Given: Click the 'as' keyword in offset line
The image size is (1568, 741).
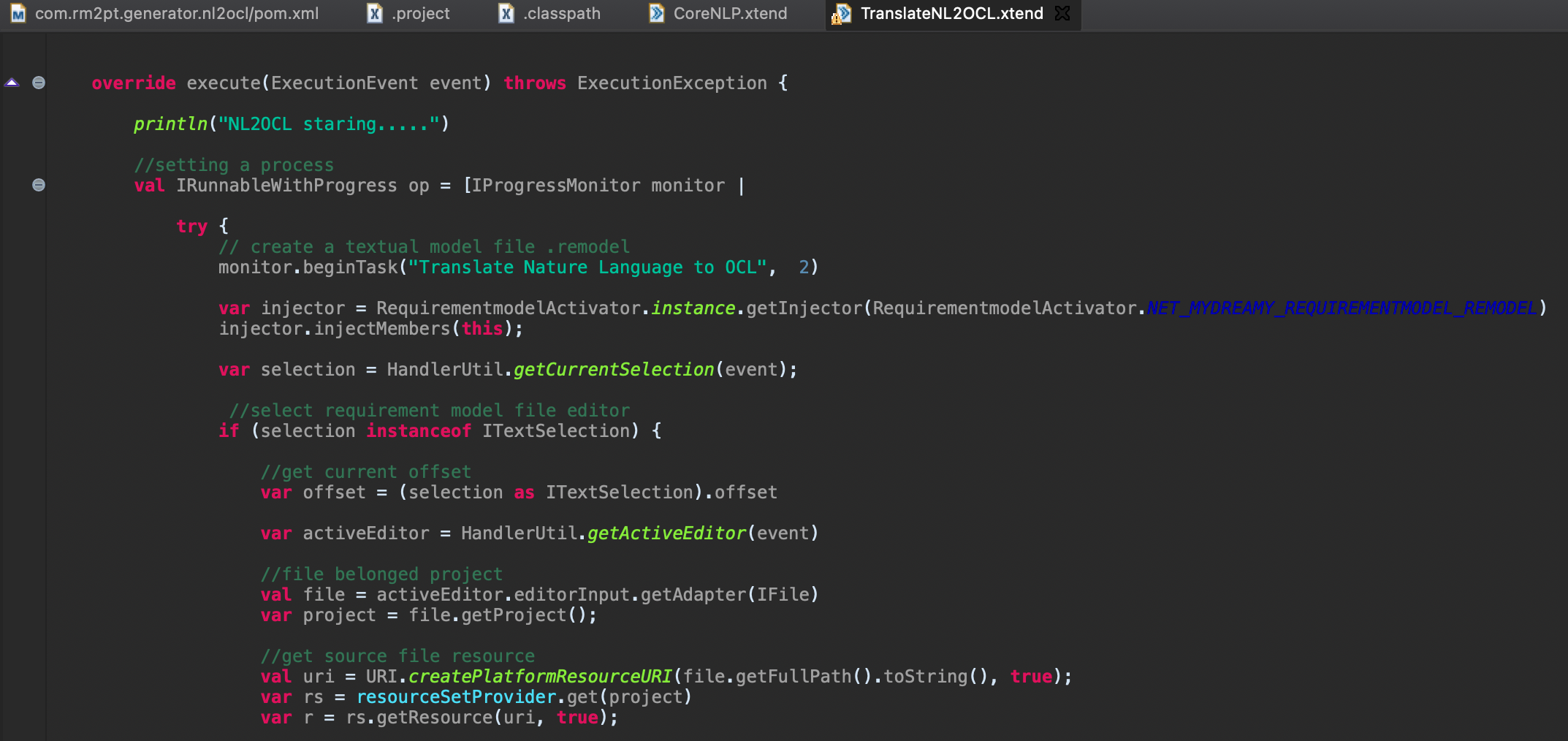Looking at the screenshot, I should click(524, 493).
